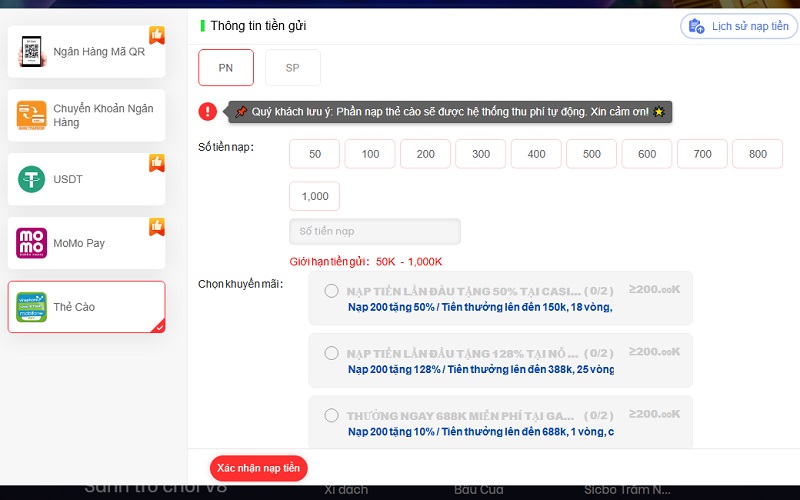Click the Số tiền nạp input field
The image size is (800, 500).
point(375,231)
